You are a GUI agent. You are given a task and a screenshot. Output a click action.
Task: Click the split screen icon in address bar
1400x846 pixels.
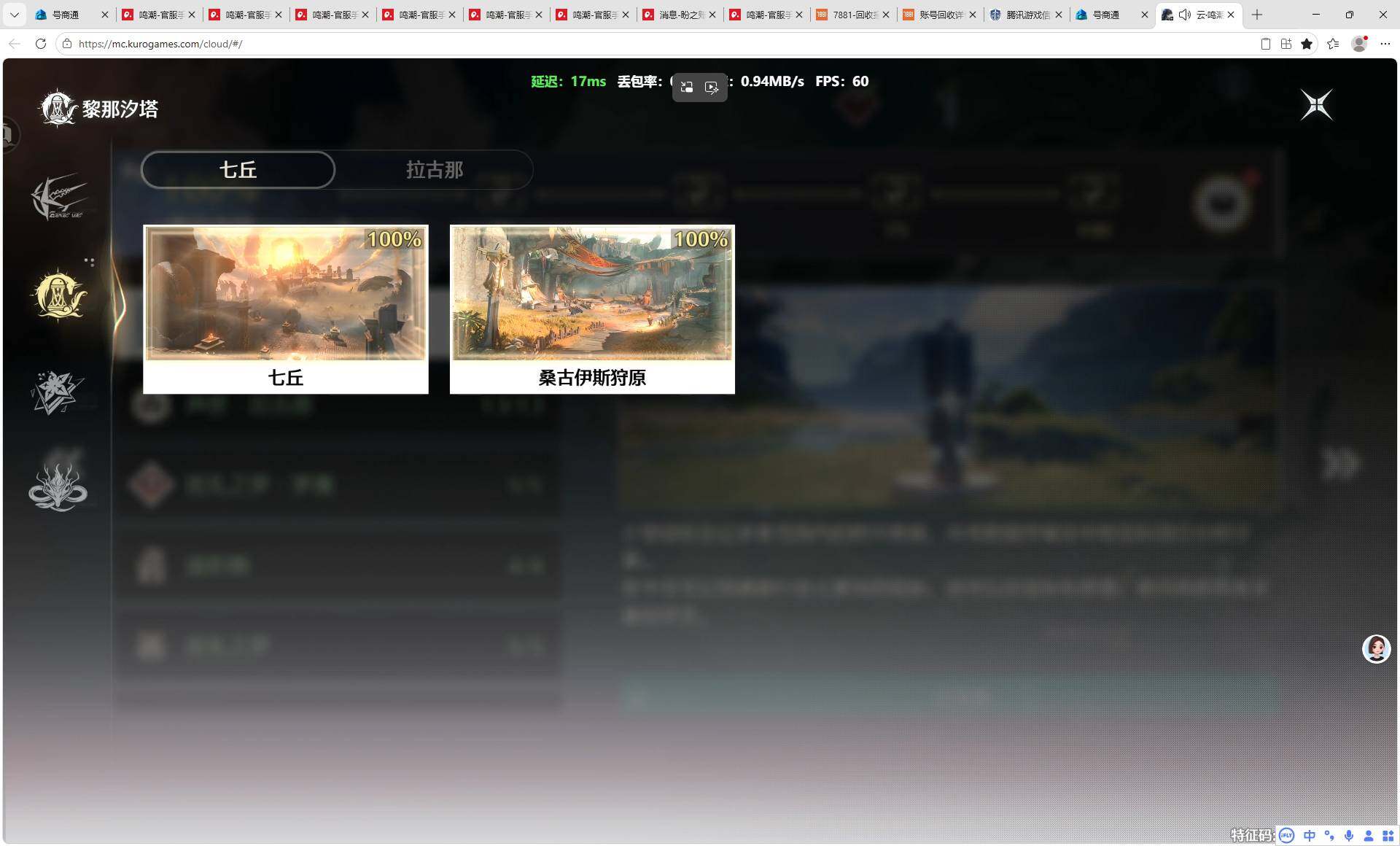pyautogui.click(x=1286, y=44)
